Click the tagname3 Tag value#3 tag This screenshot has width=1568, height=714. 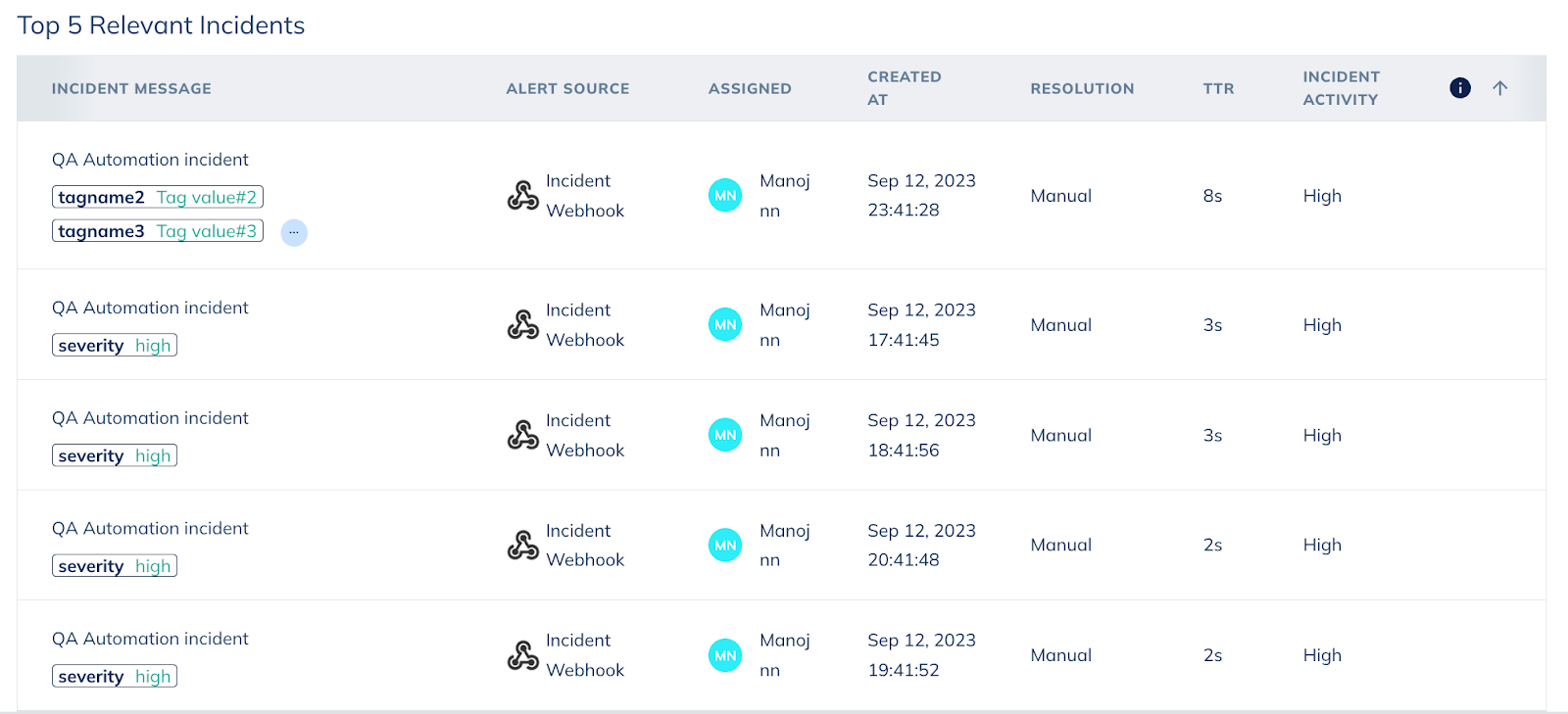click(158, 231)
